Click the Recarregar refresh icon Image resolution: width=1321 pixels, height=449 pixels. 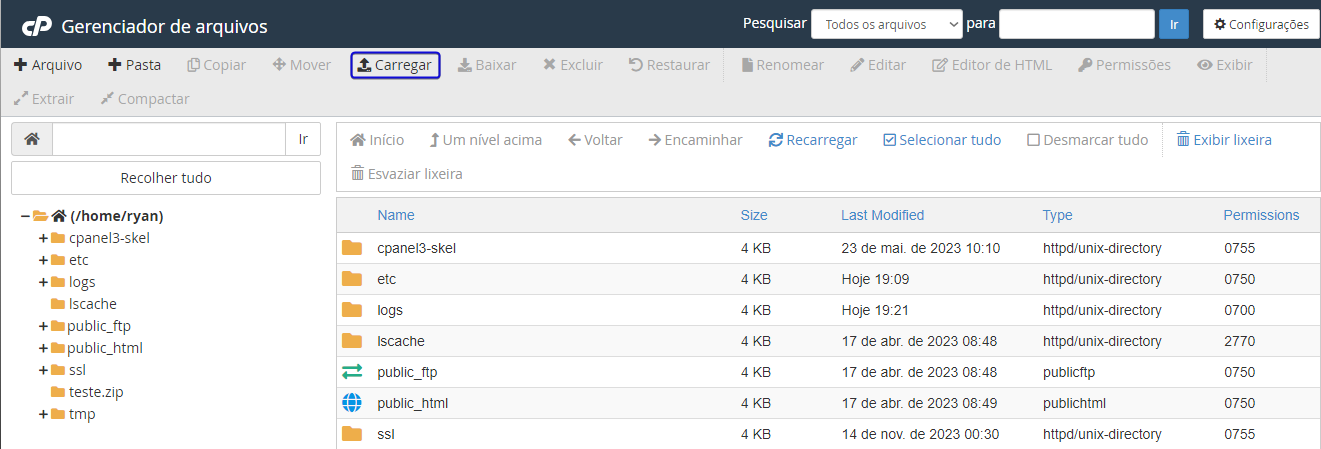coord(775,140)
